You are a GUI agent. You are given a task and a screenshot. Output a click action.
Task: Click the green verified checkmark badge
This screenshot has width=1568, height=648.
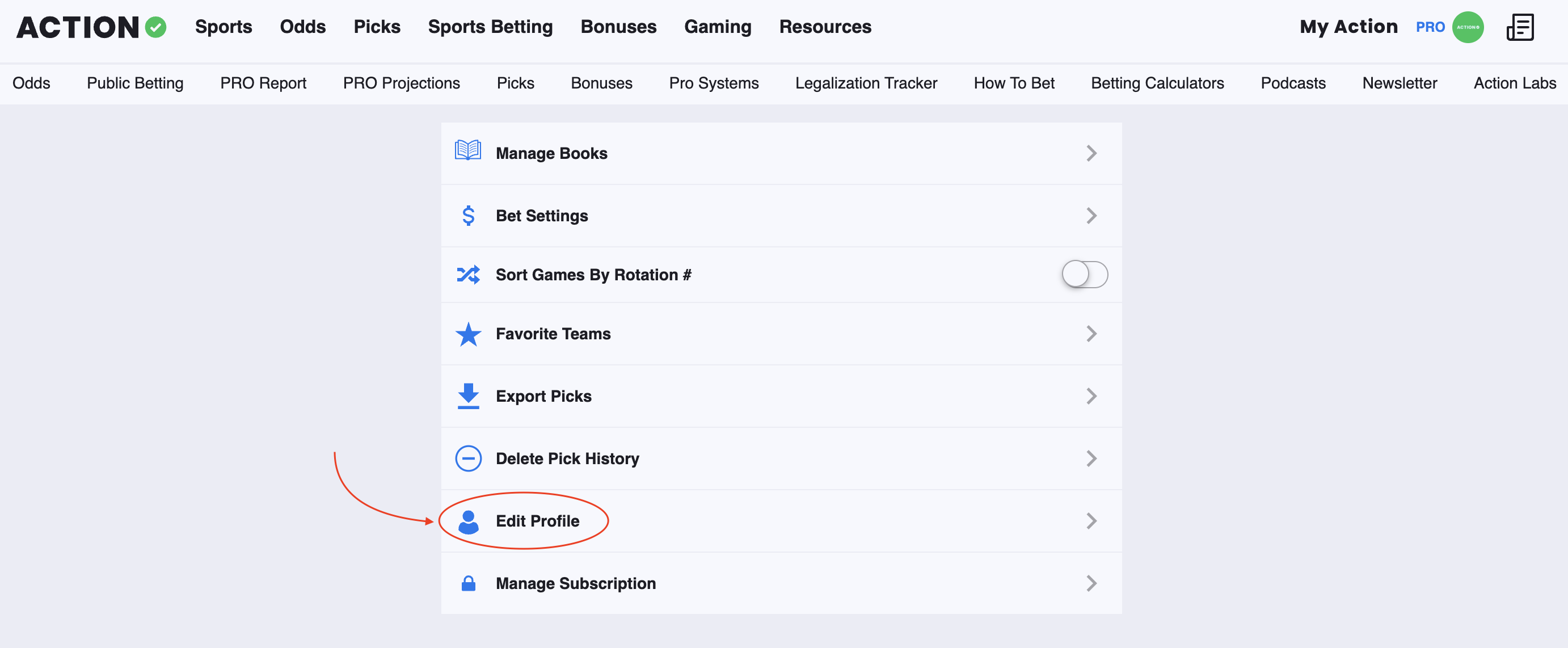point(156,27)
